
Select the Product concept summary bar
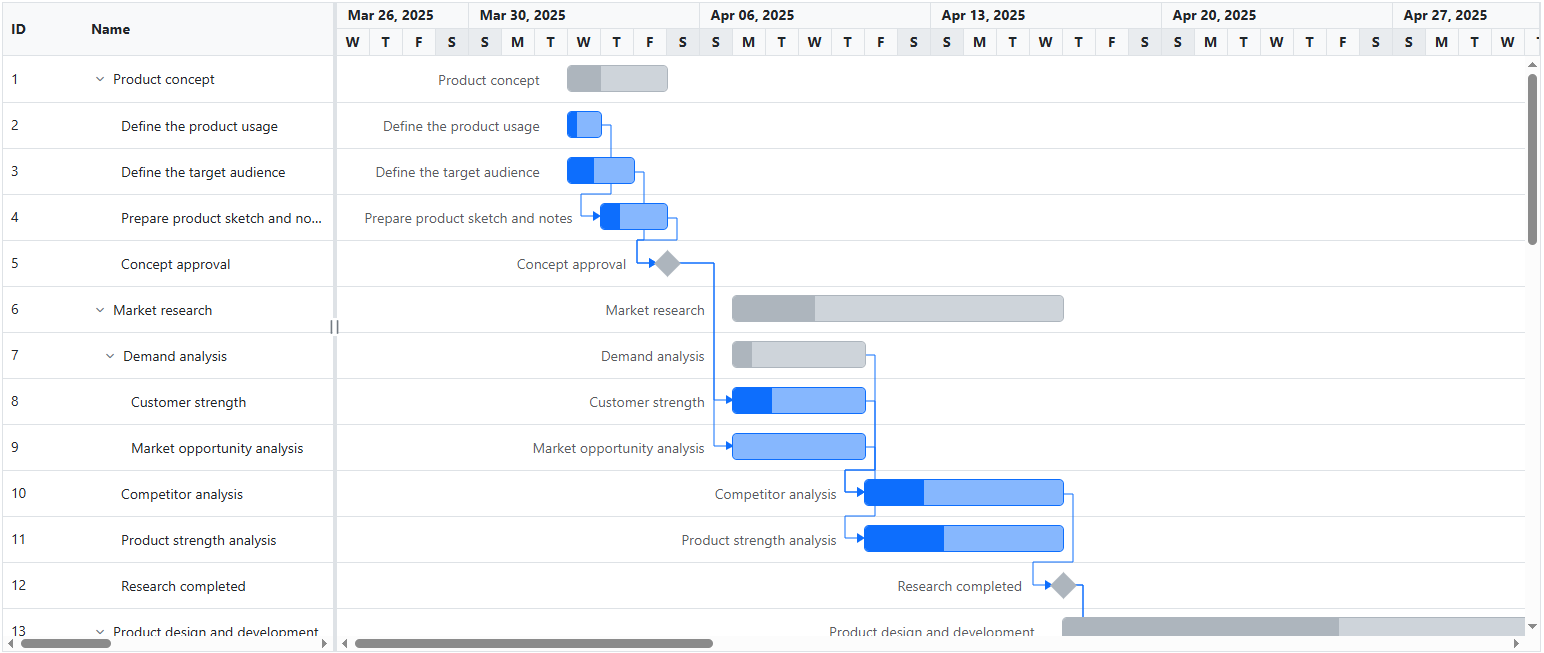click(x=616, y=78)
